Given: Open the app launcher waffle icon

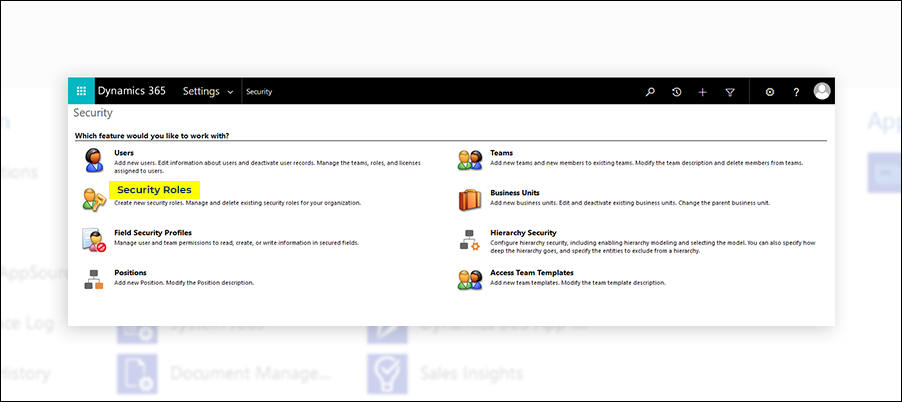Looking at the screenshot, I should [x=81, y=91].
